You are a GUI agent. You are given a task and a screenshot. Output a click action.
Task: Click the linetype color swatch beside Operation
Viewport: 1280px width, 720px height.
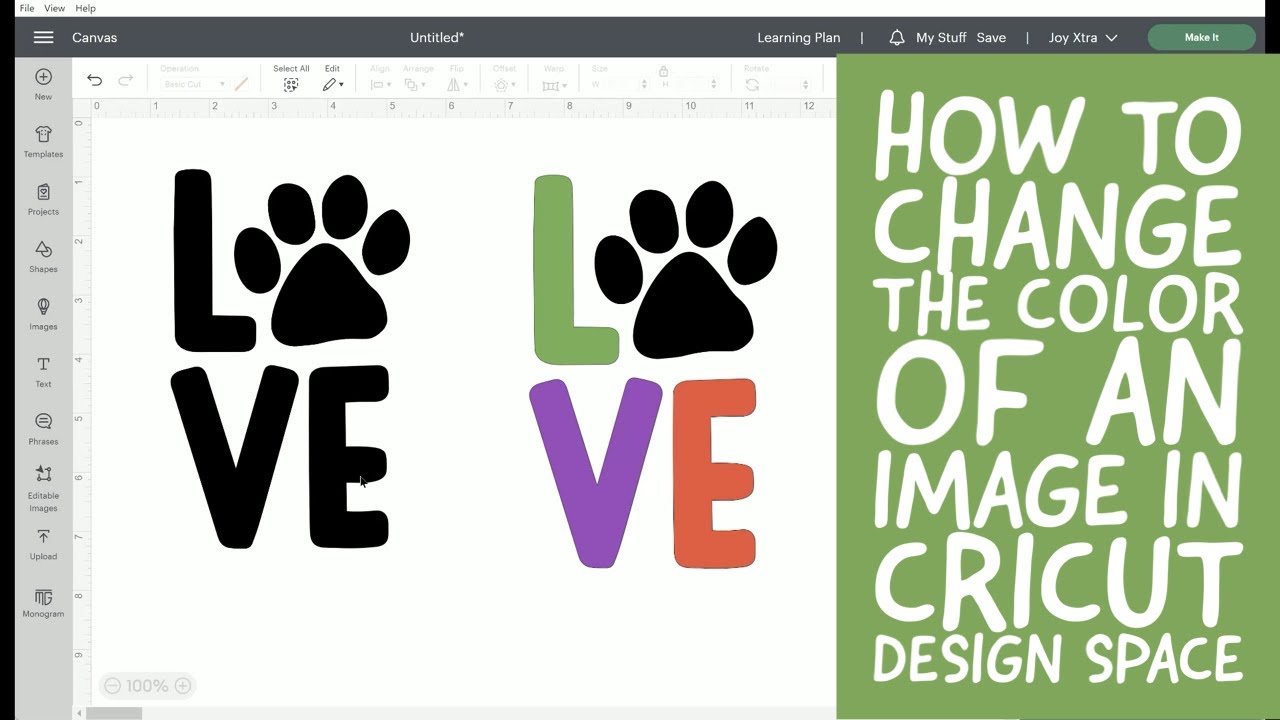[x=241, y=85]
